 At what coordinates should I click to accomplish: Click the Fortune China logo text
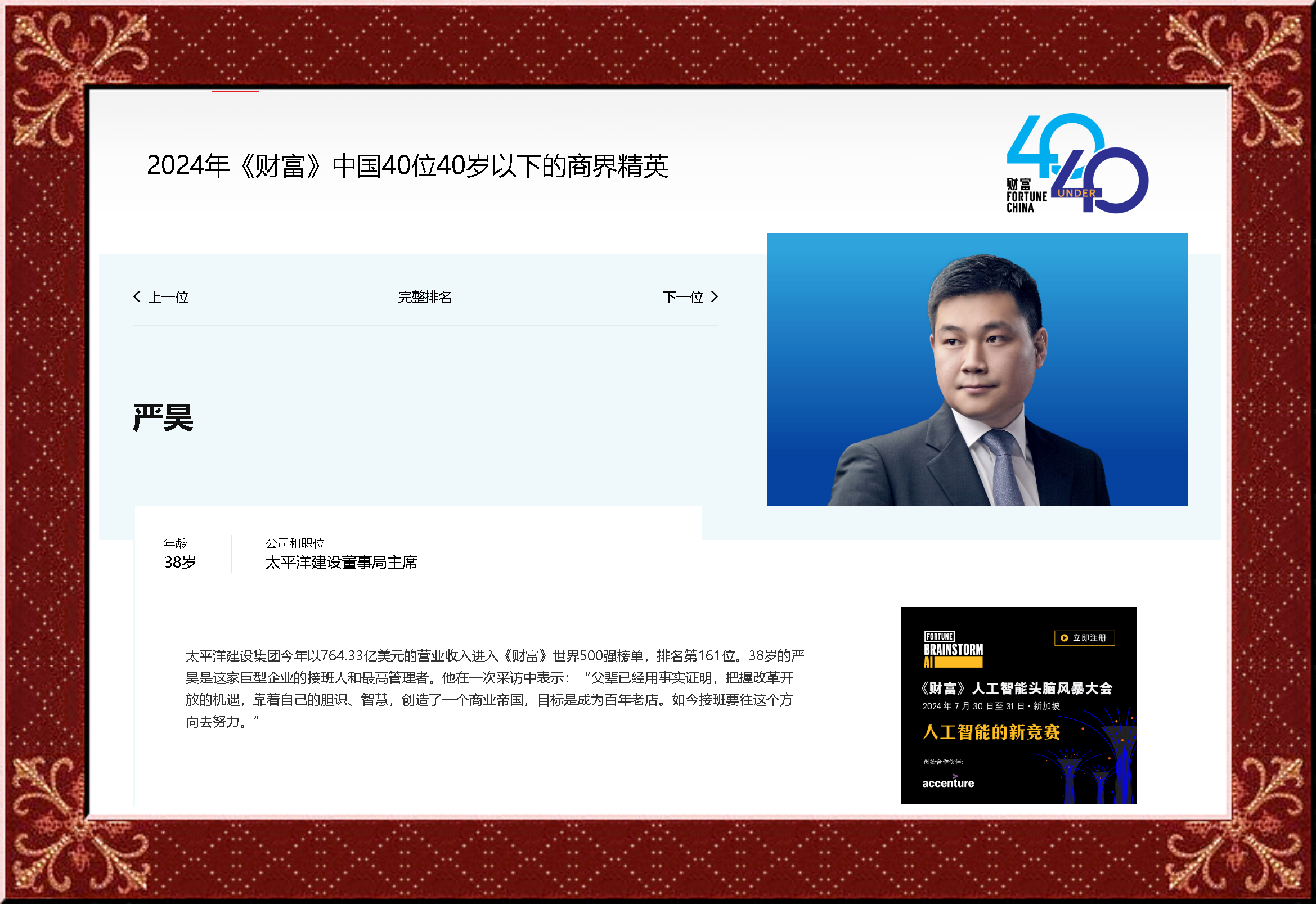click(1025, 196)
